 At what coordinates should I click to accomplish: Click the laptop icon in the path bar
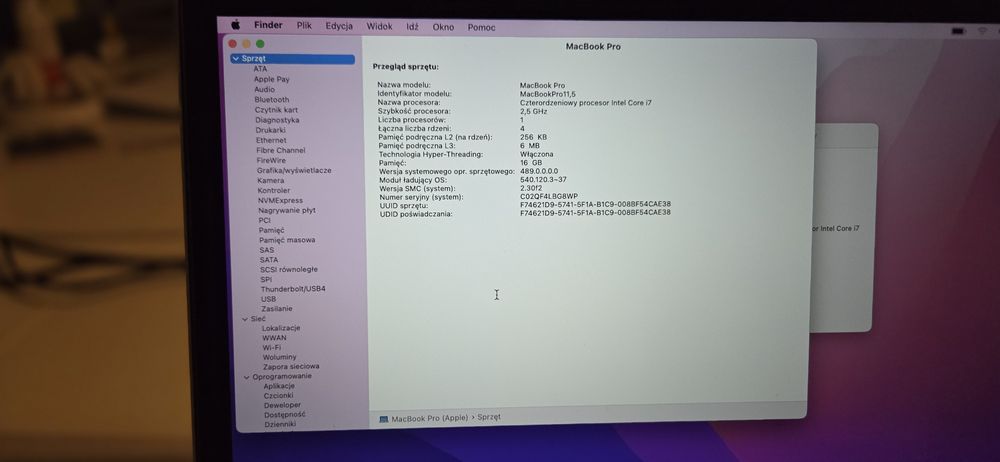coord(383,419)
